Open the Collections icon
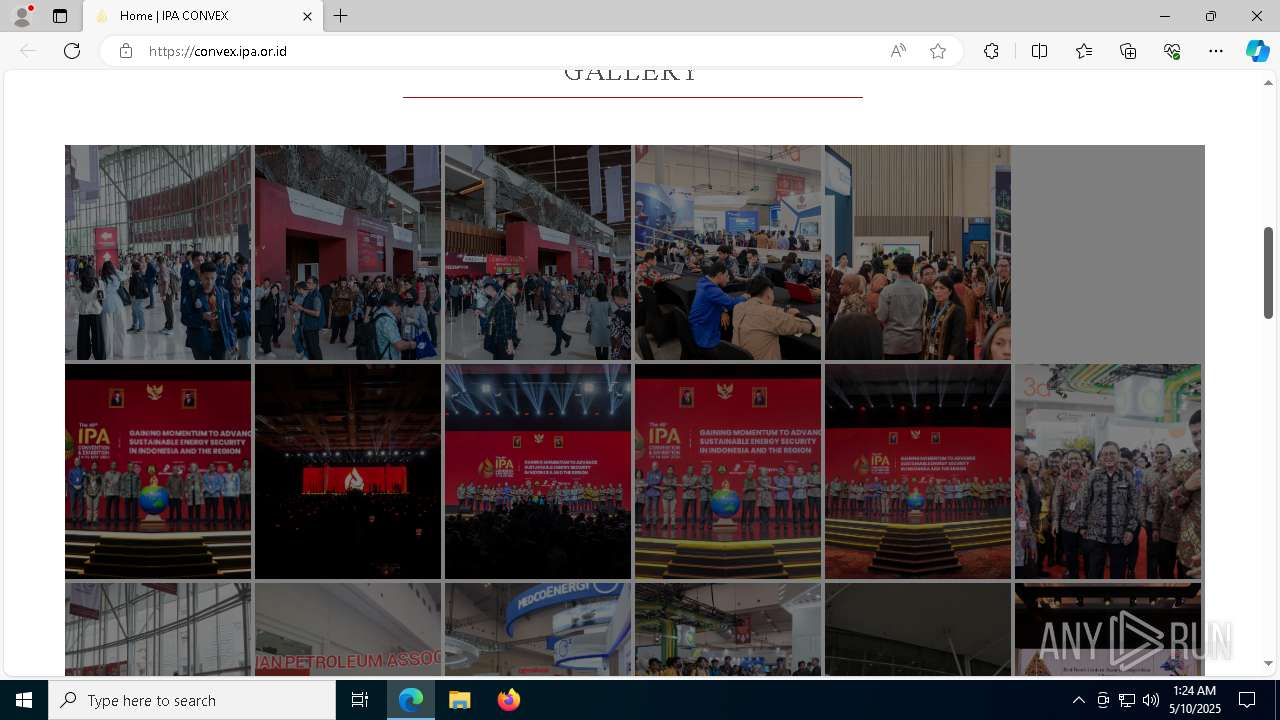1280x720 pixels. point(1128,51)
